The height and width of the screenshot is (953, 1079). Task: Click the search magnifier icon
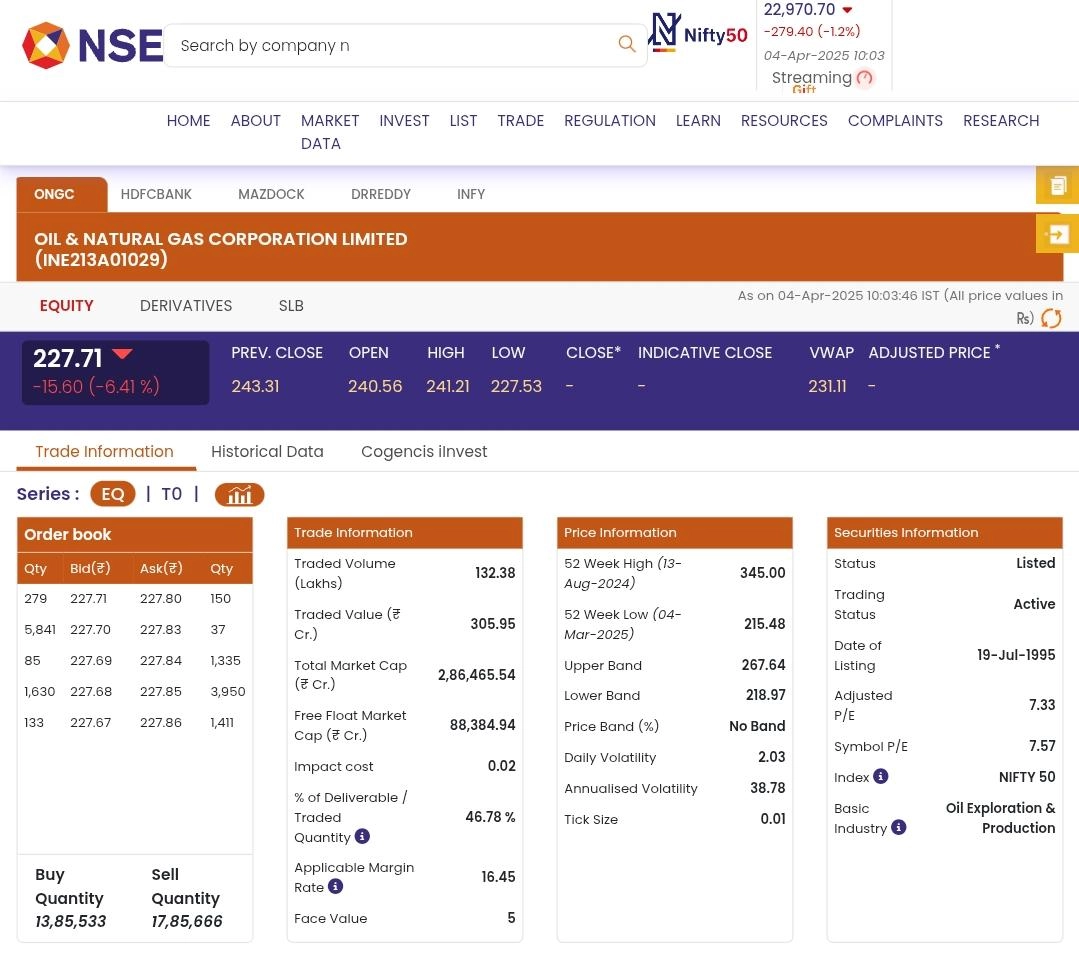(x=627, y=44)
